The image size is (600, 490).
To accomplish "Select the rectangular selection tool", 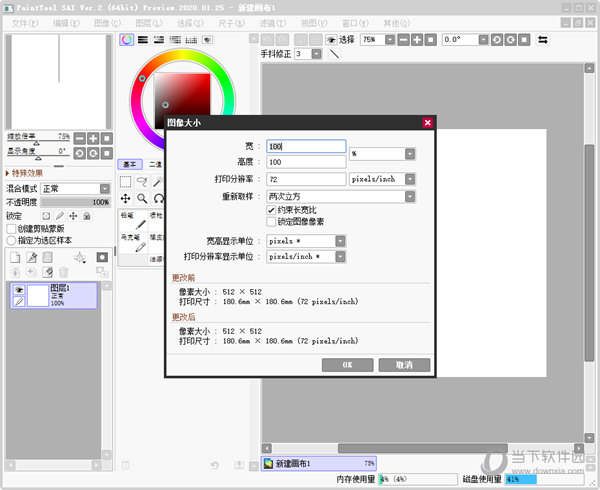I will coord(126,182).
